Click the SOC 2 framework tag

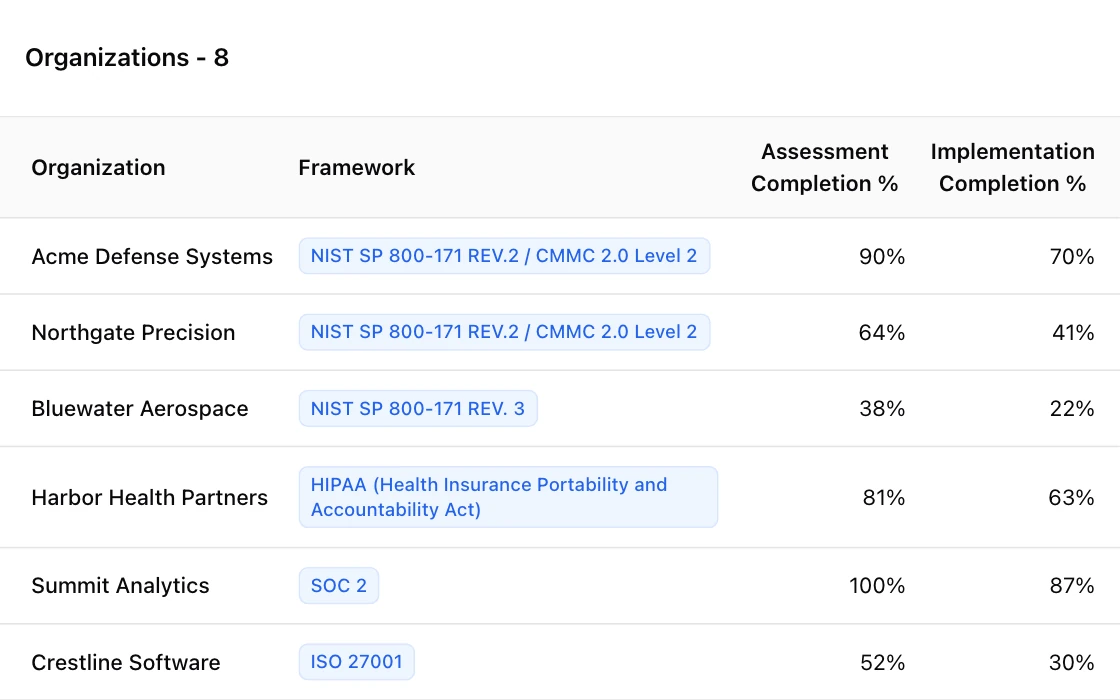click(x=339, y=586)
